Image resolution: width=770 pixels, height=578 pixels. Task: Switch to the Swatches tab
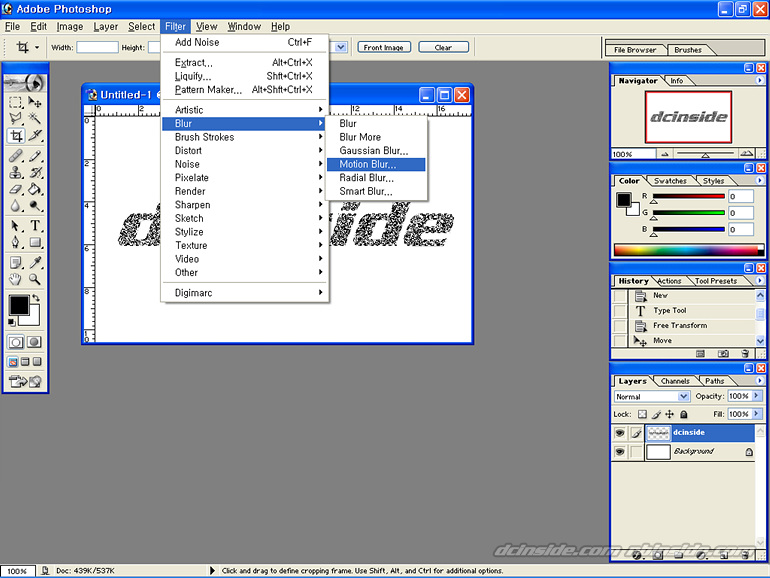[670, 181]
